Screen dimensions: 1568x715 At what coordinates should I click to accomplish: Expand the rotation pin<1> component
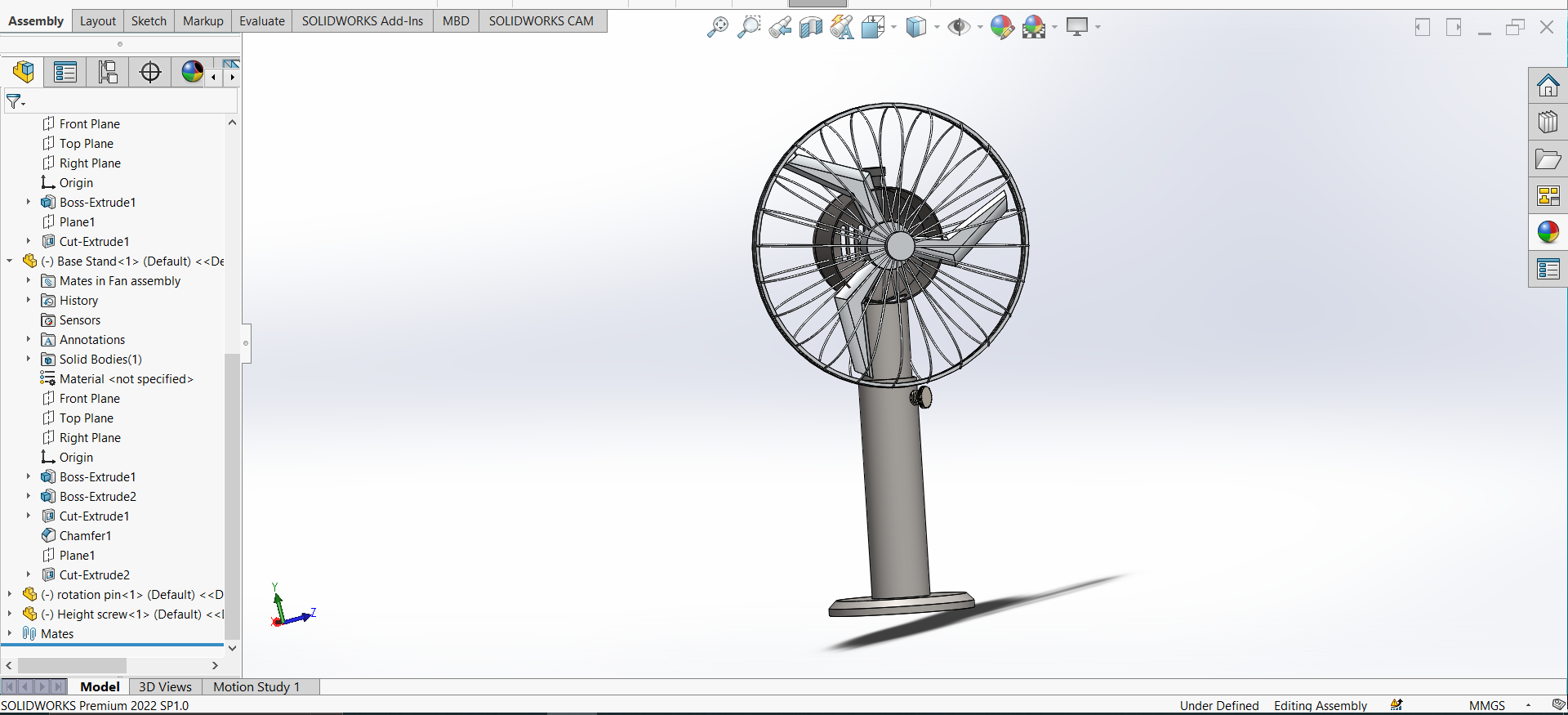[9, 595]
